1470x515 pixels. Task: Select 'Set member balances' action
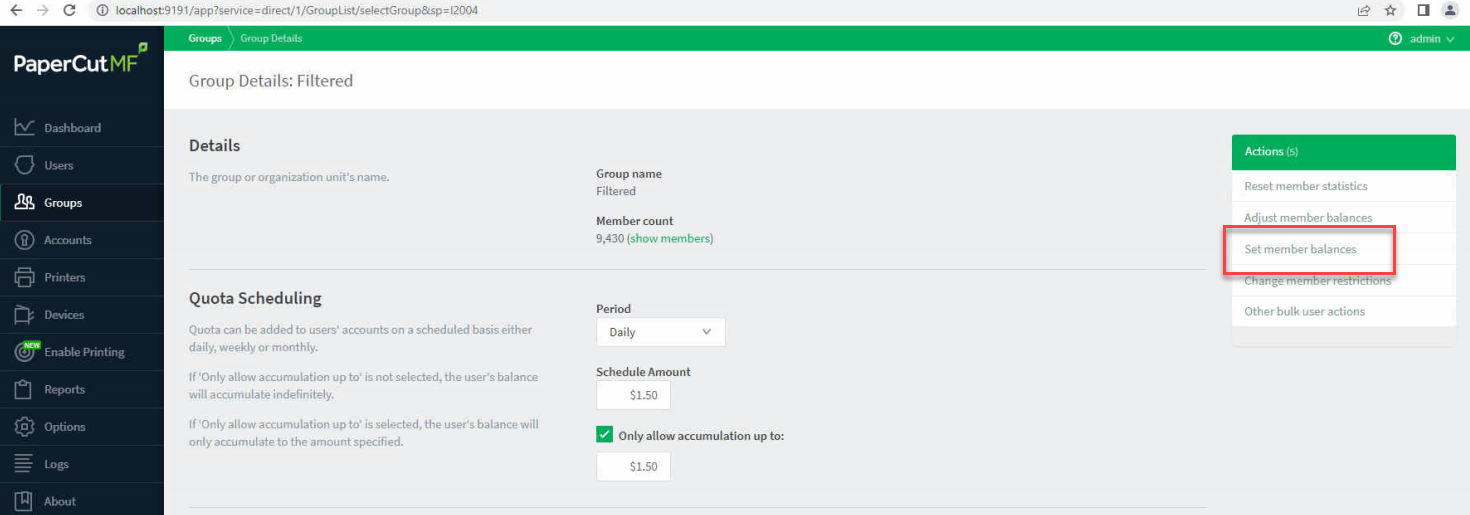point(1300,249)
